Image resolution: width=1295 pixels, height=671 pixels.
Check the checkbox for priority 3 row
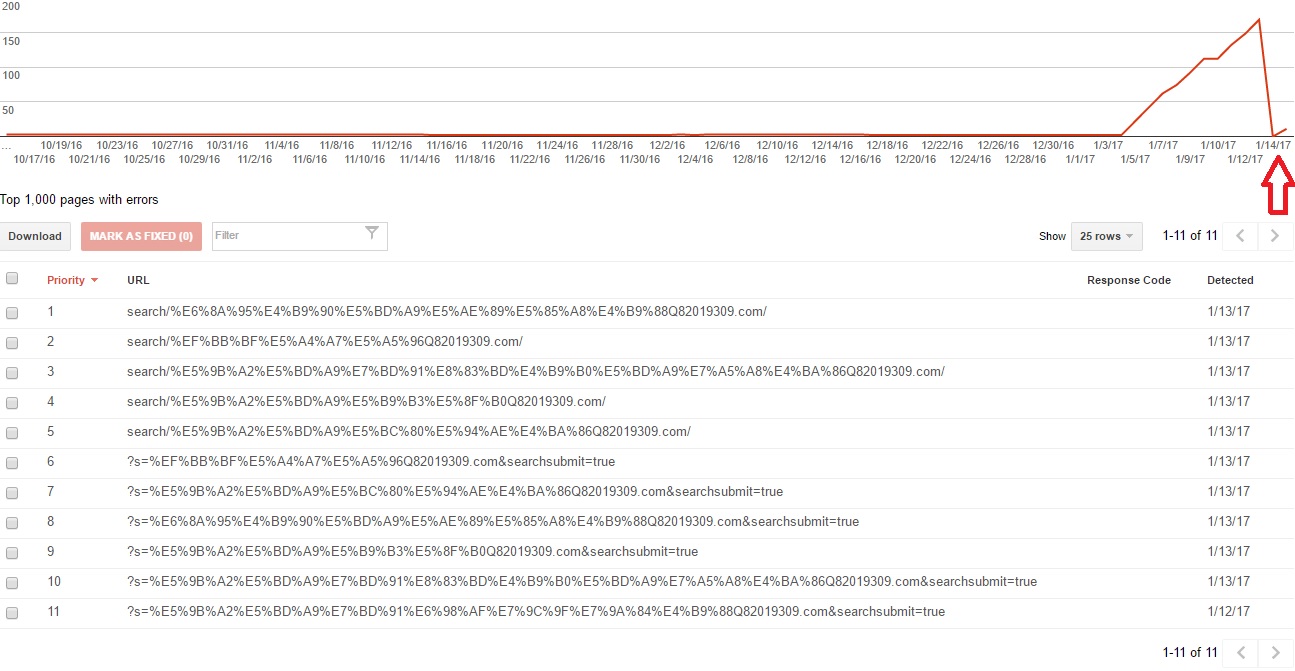[x=12, y=372]
